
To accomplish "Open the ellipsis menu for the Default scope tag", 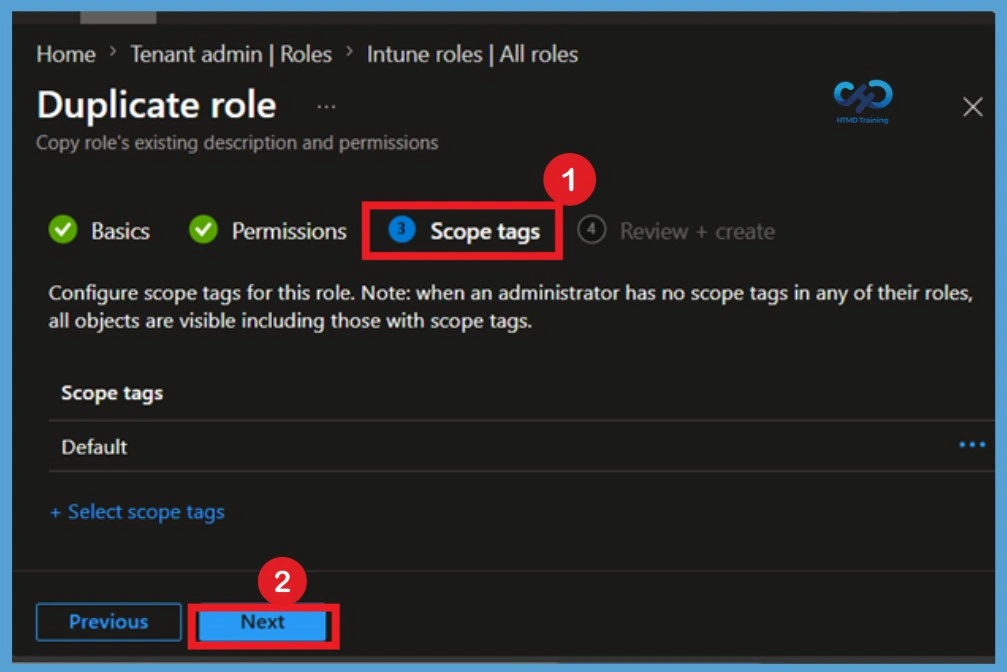I will (x=972, y=445).
